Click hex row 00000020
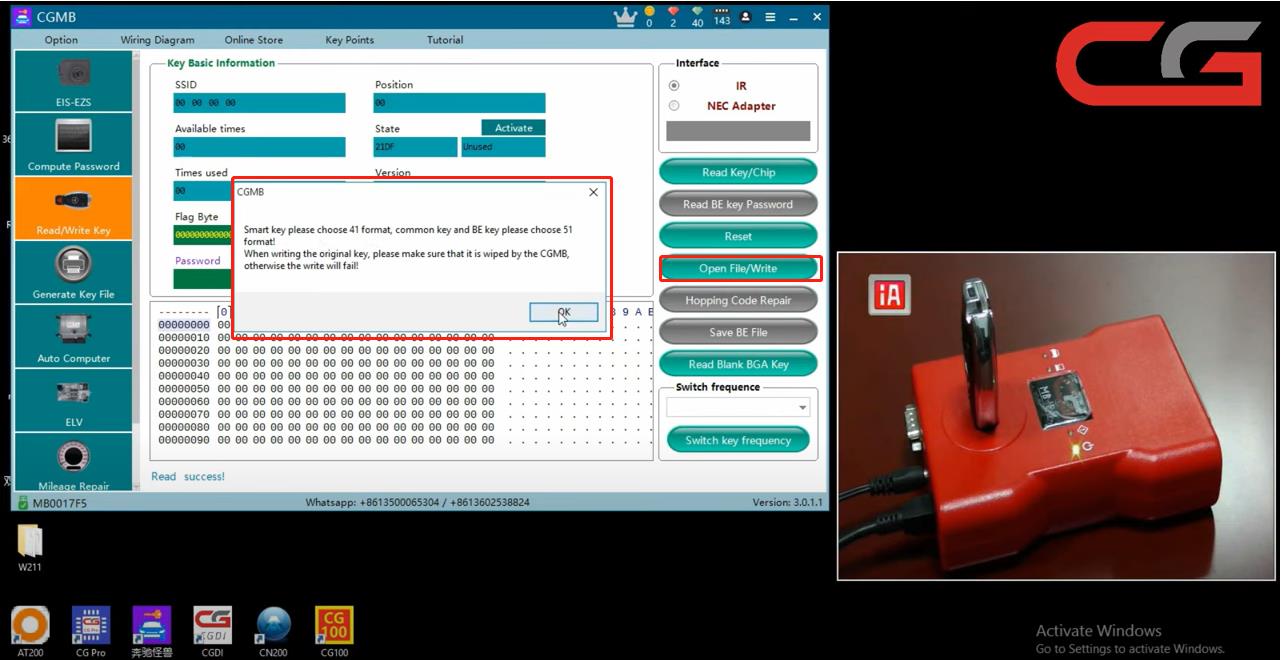The image size is (1281, 660). coord(326,350)
